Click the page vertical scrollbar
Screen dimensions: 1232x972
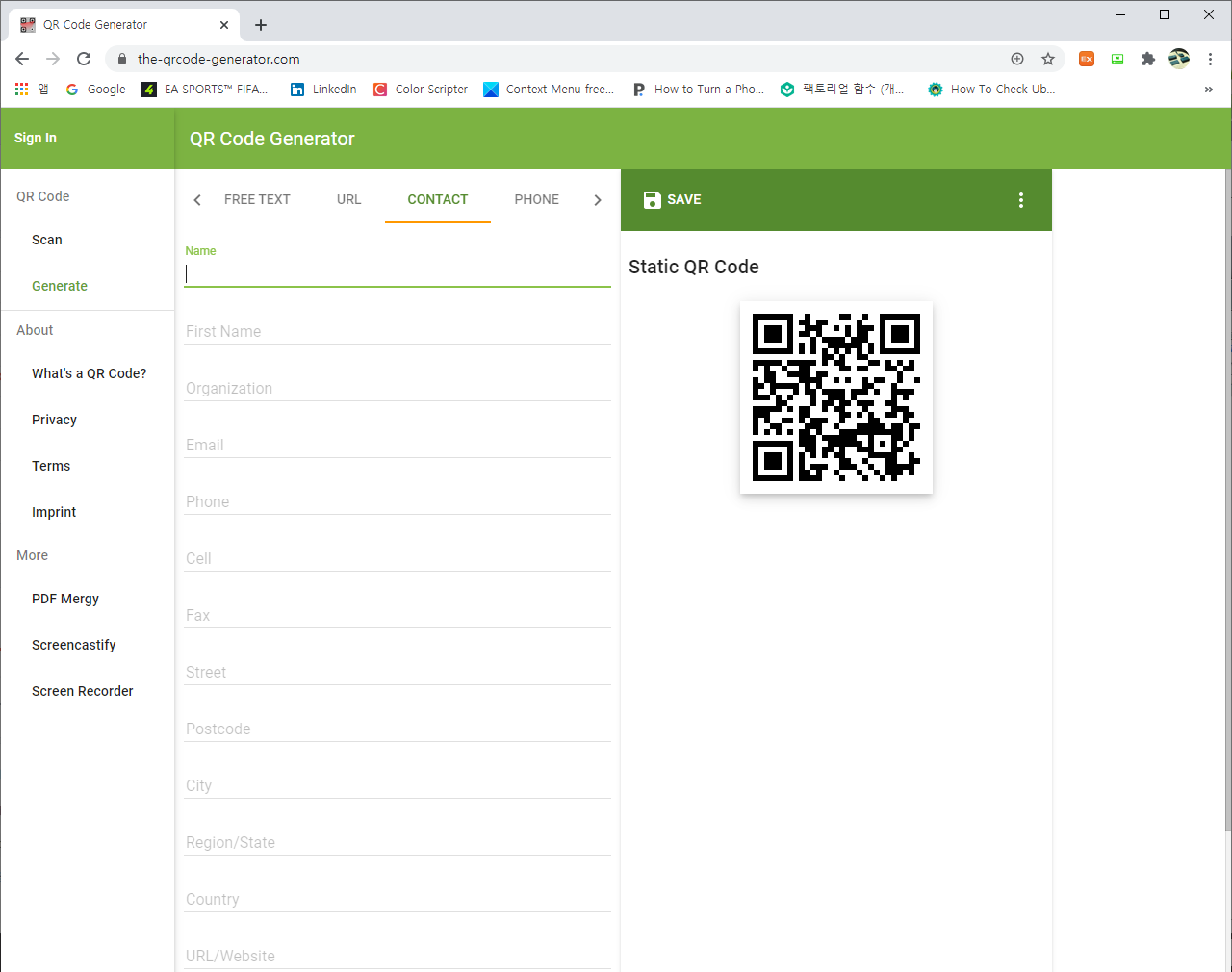click(1227, 500)
